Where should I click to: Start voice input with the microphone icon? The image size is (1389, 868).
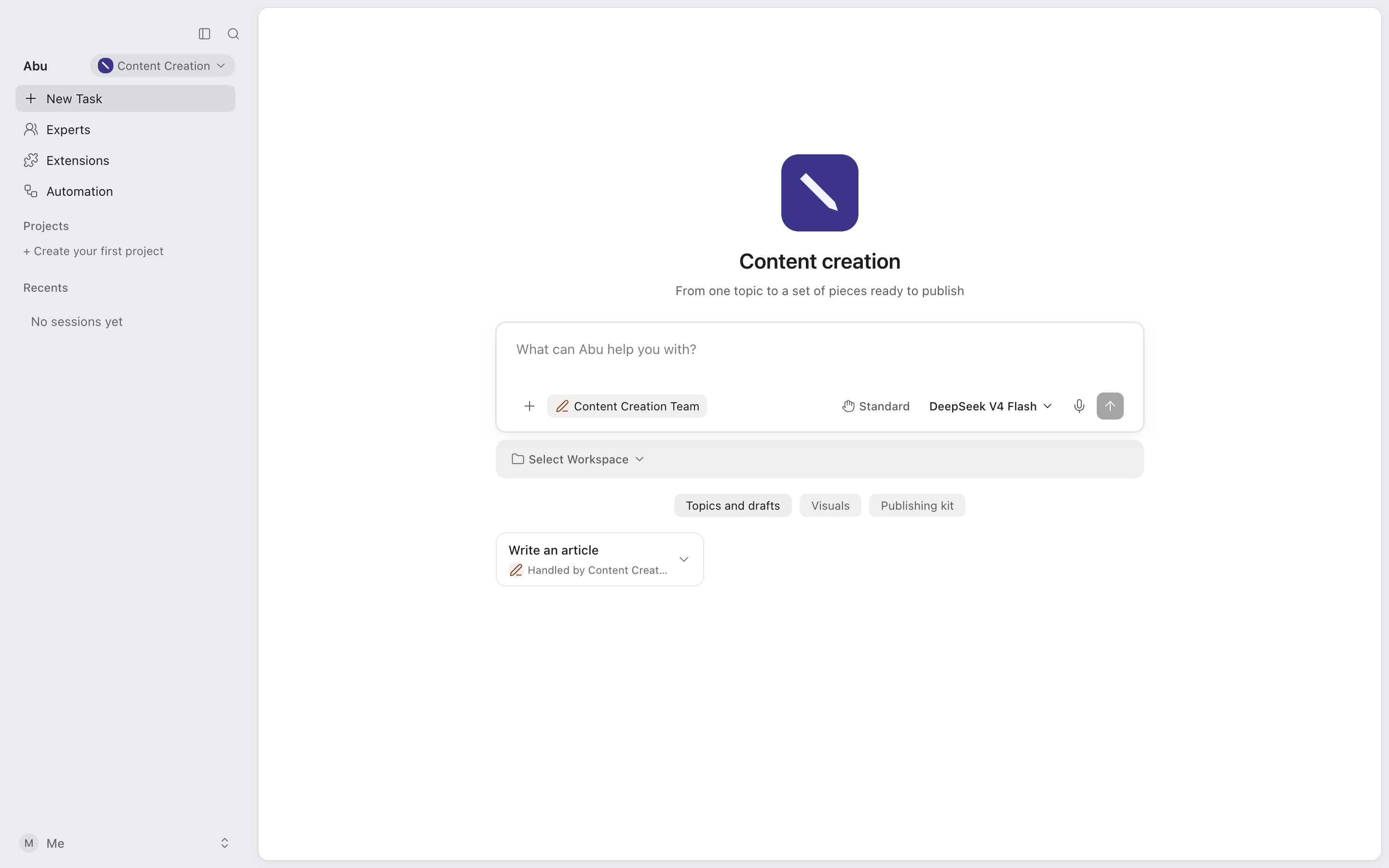[1079, 406]
